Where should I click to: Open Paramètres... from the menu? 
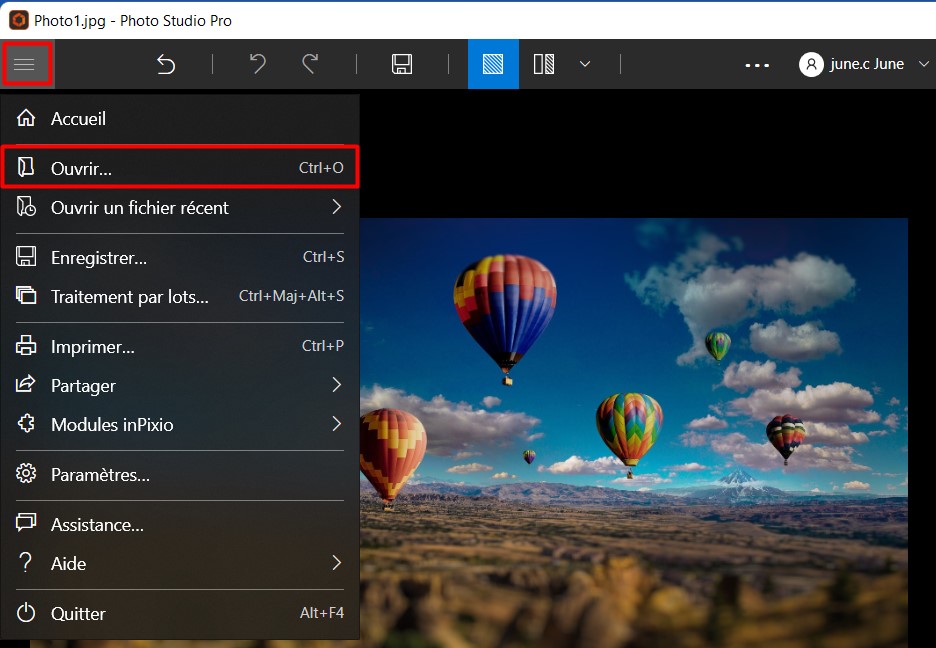[x=180, y=474]
